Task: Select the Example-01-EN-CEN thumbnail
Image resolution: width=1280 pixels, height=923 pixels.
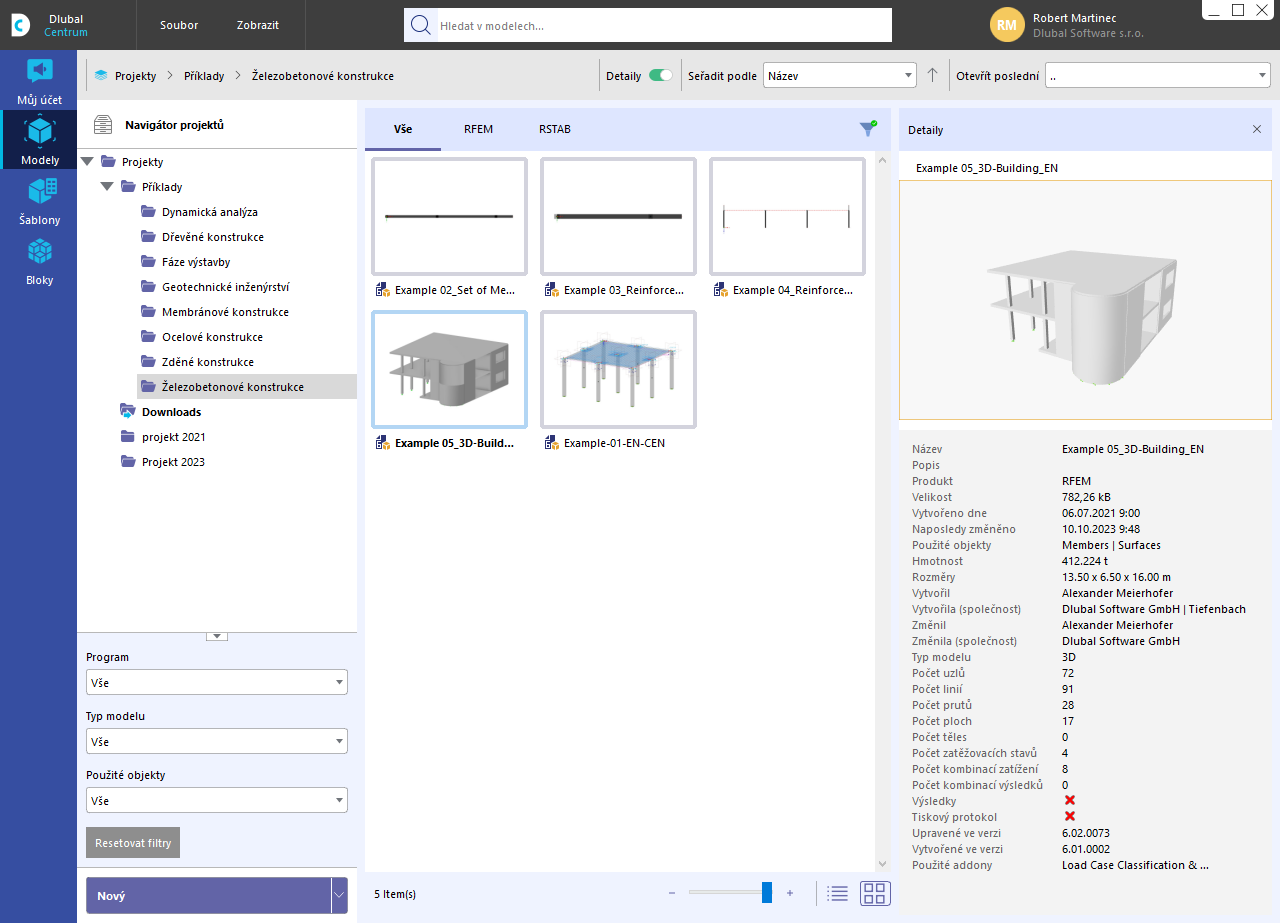Action: click(618, 369)
